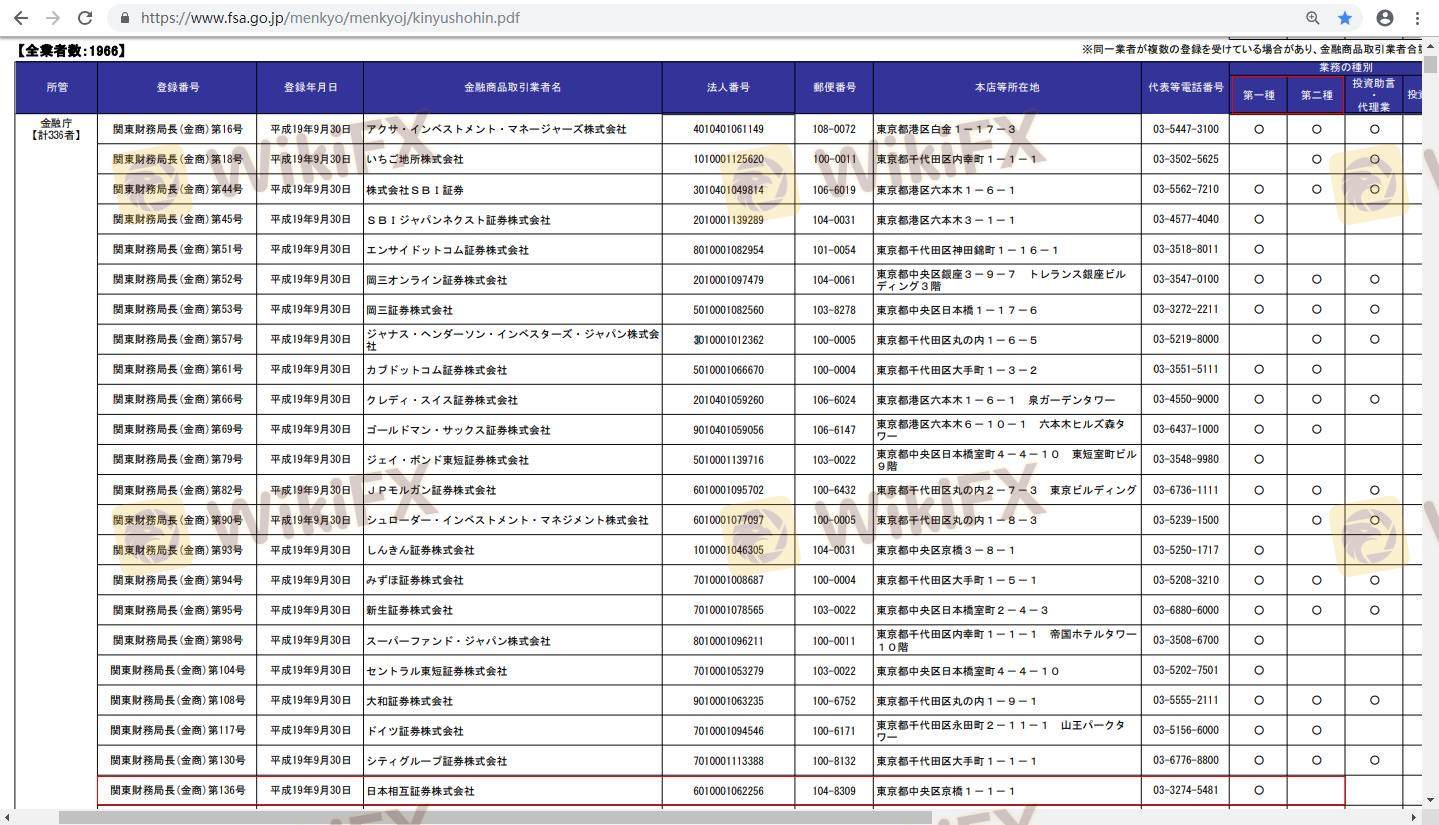Click company name いちご地所株式会社
The image size is (1439, 825).
click(414, 160)
